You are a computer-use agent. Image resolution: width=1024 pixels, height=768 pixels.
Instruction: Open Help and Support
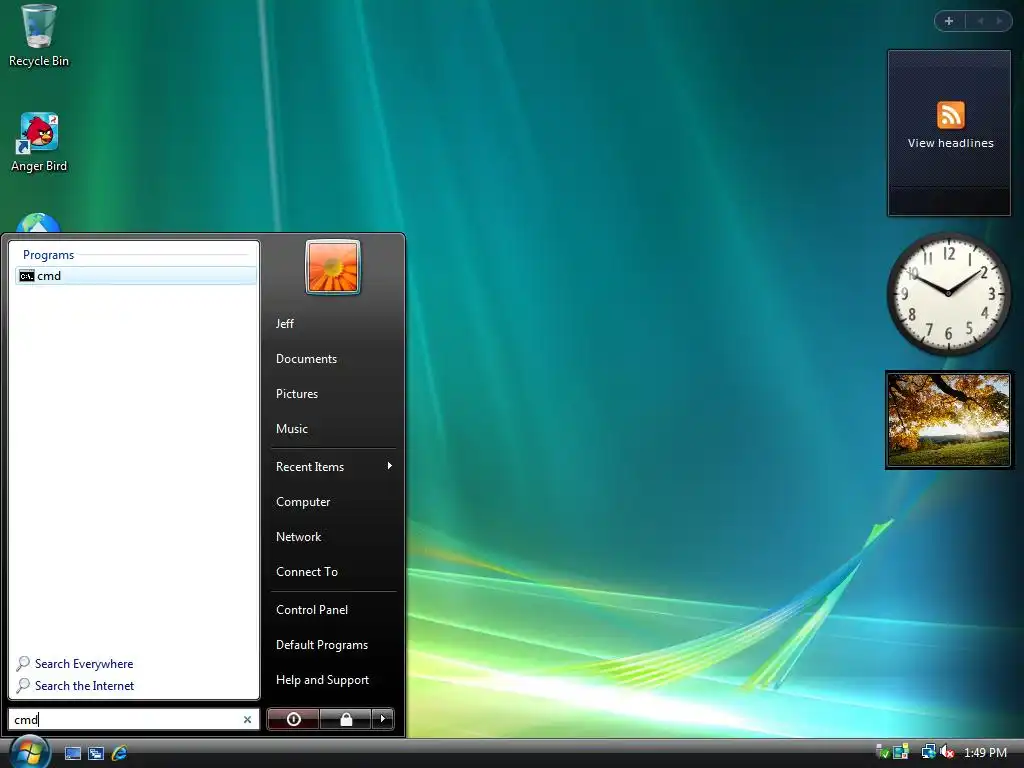322,680
